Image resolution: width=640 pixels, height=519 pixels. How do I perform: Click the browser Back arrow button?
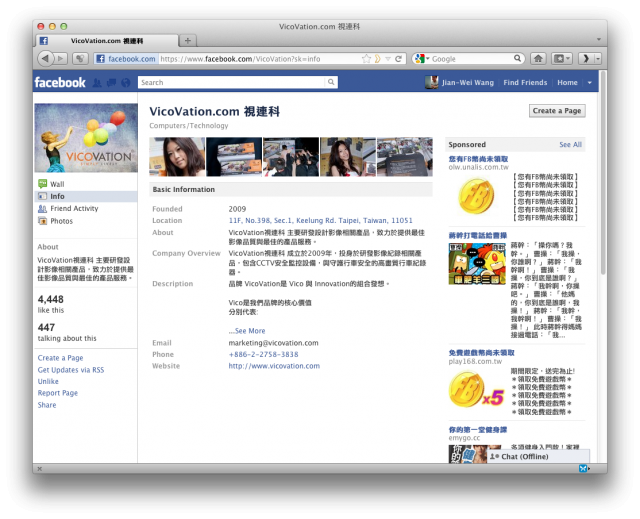coord(45,59)
